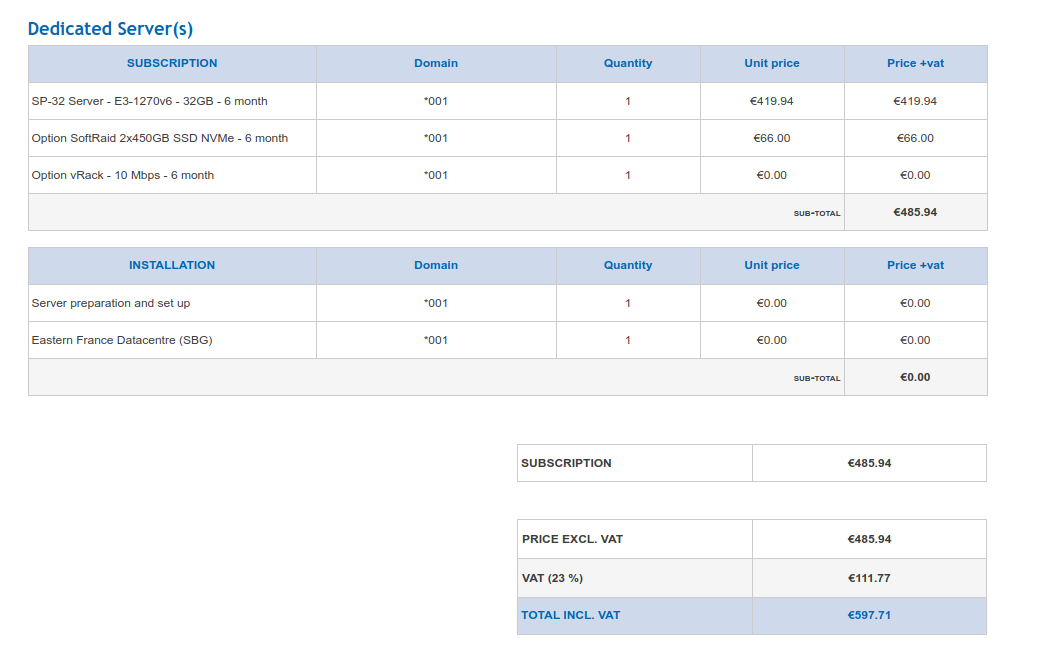This screenshot has width=1049, height=668.
Task: Select the €419.94 unit price cell
Action: [772, 101]
